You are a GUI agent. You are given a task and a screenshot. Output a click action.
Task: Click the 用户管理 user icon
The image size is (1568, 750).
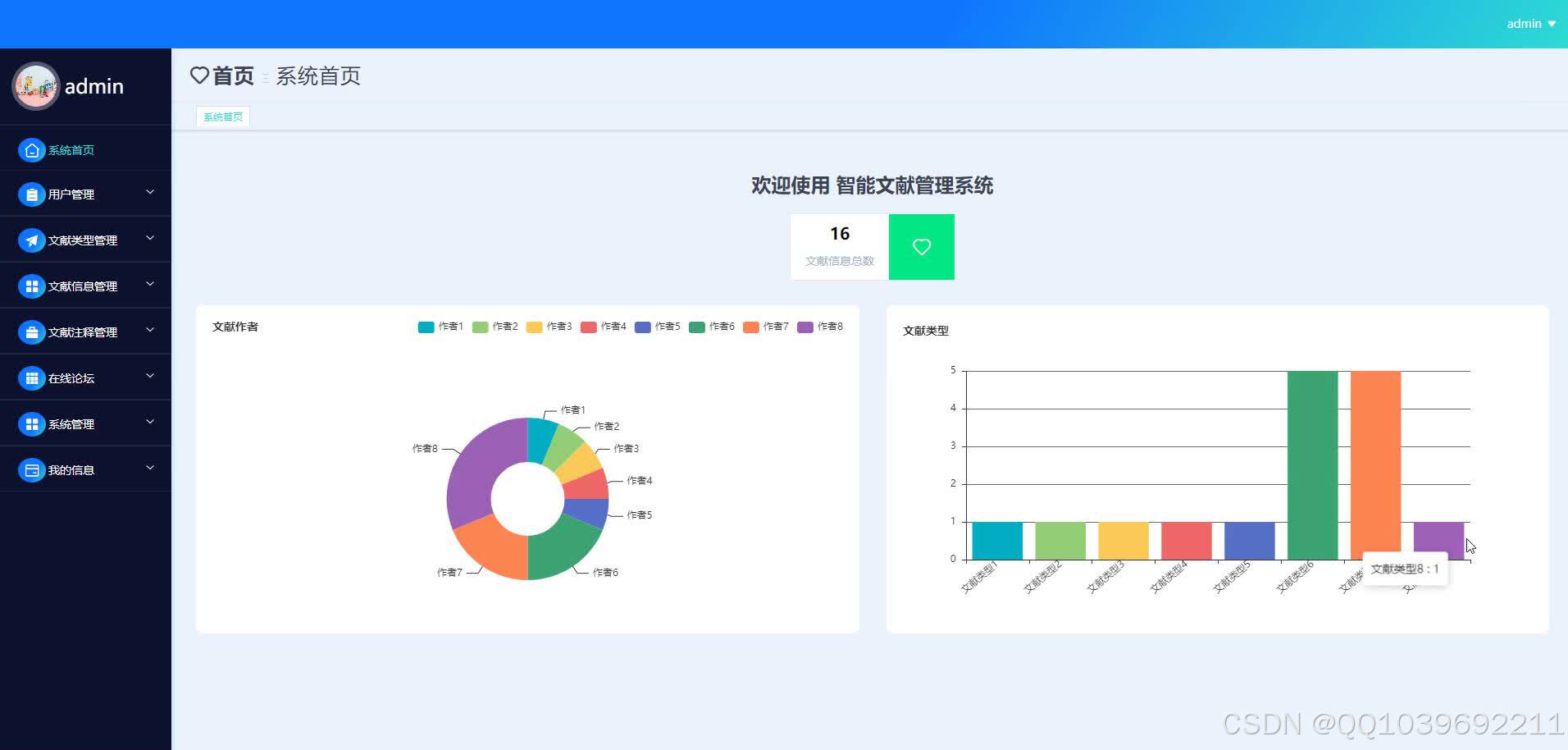coord(32,194)
